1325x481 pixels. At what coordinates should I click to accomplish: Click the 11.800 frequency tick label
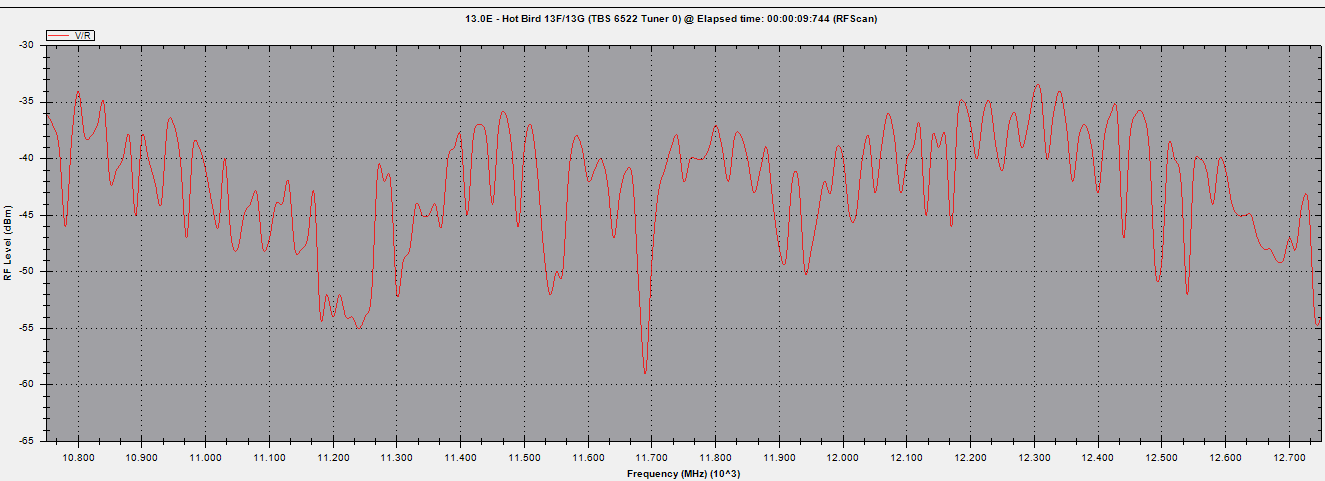pos(715,456)
